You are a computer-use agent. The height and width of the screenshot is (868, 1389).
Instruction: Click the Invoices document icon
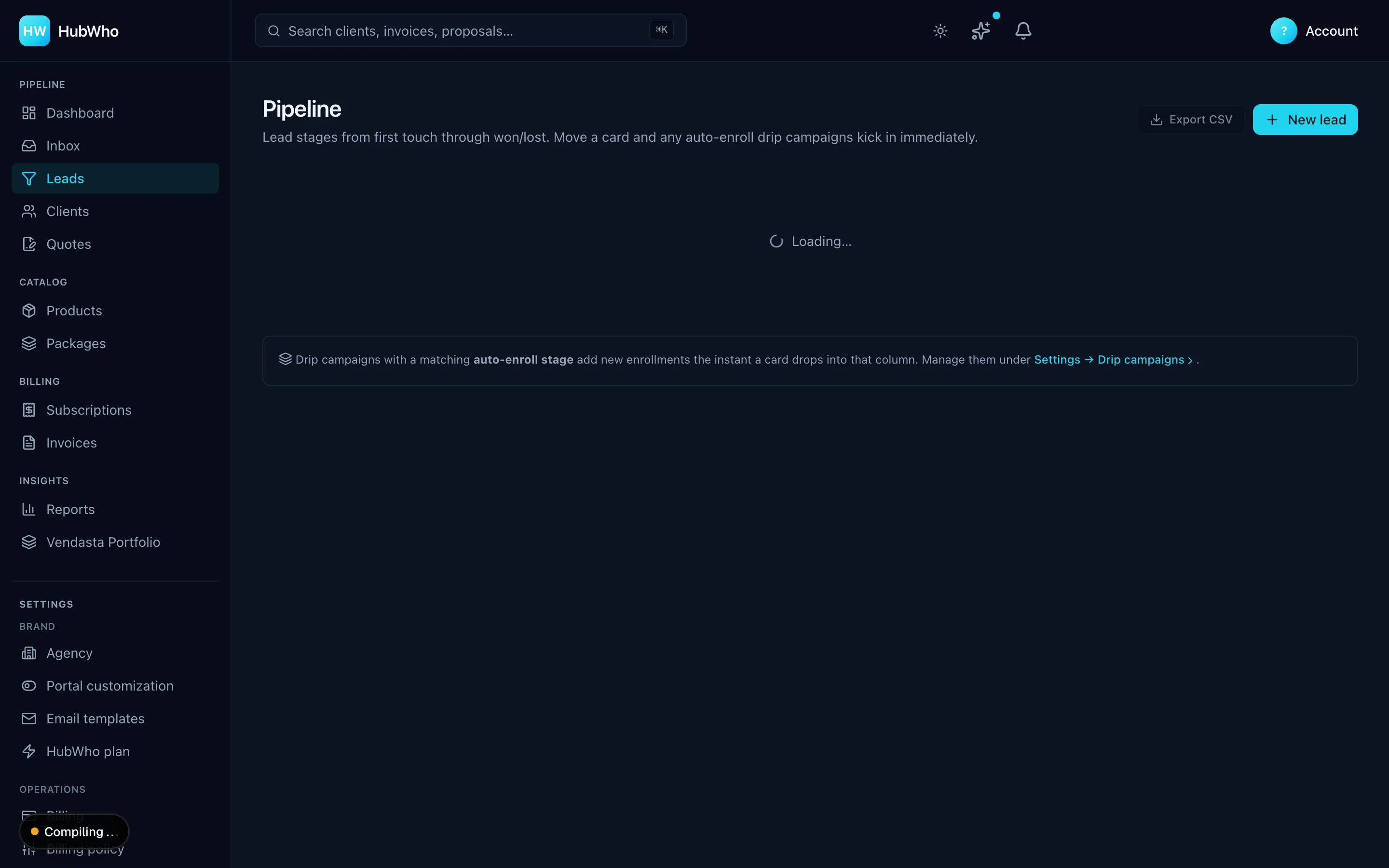(x=29, y=443)
